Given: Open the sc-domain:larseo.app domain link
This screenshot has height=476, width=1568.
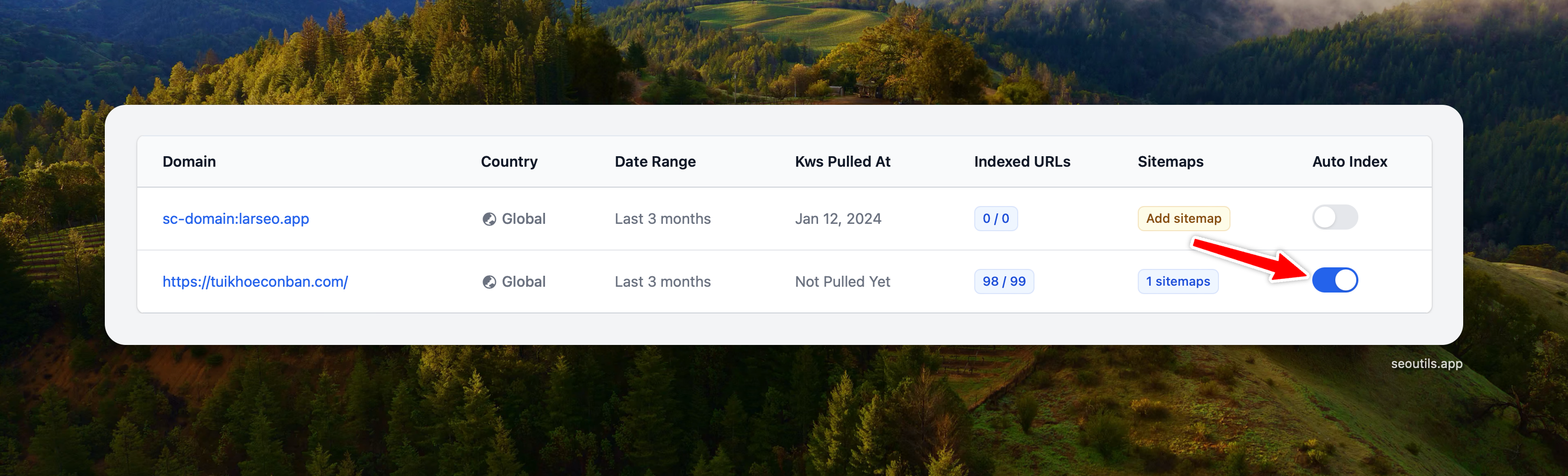Looking at the screenshot, I should (x=235, y=219).
